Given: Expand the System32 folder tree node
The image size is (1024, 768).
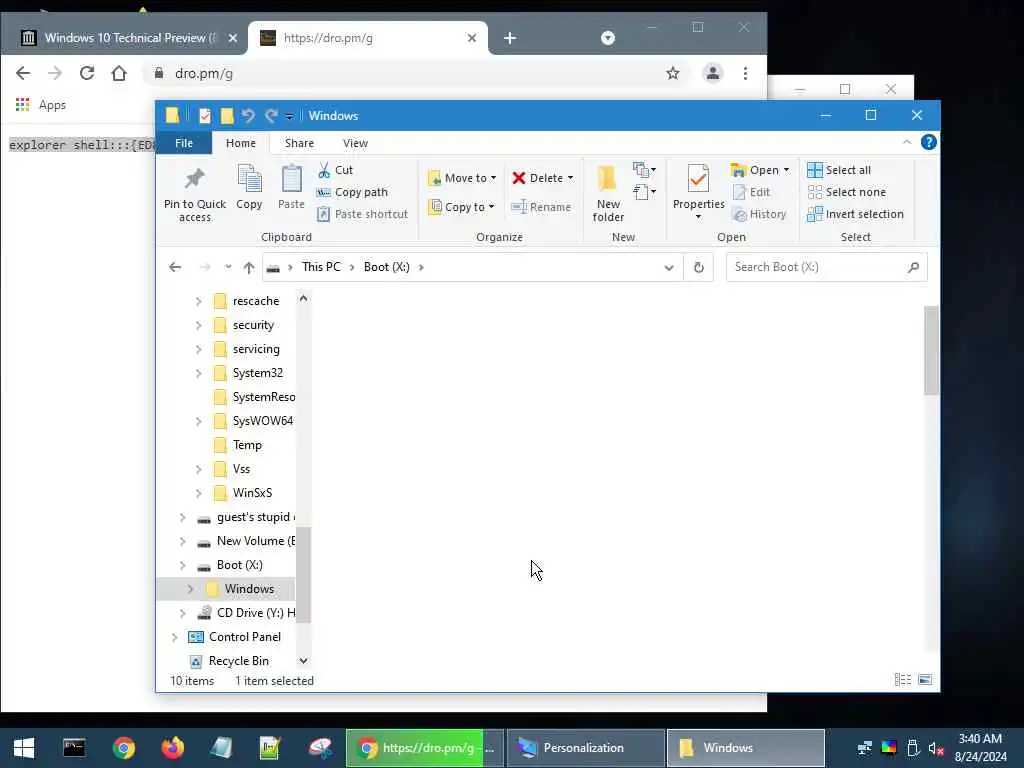Looking at the screenshot, I should pos(199,373).
